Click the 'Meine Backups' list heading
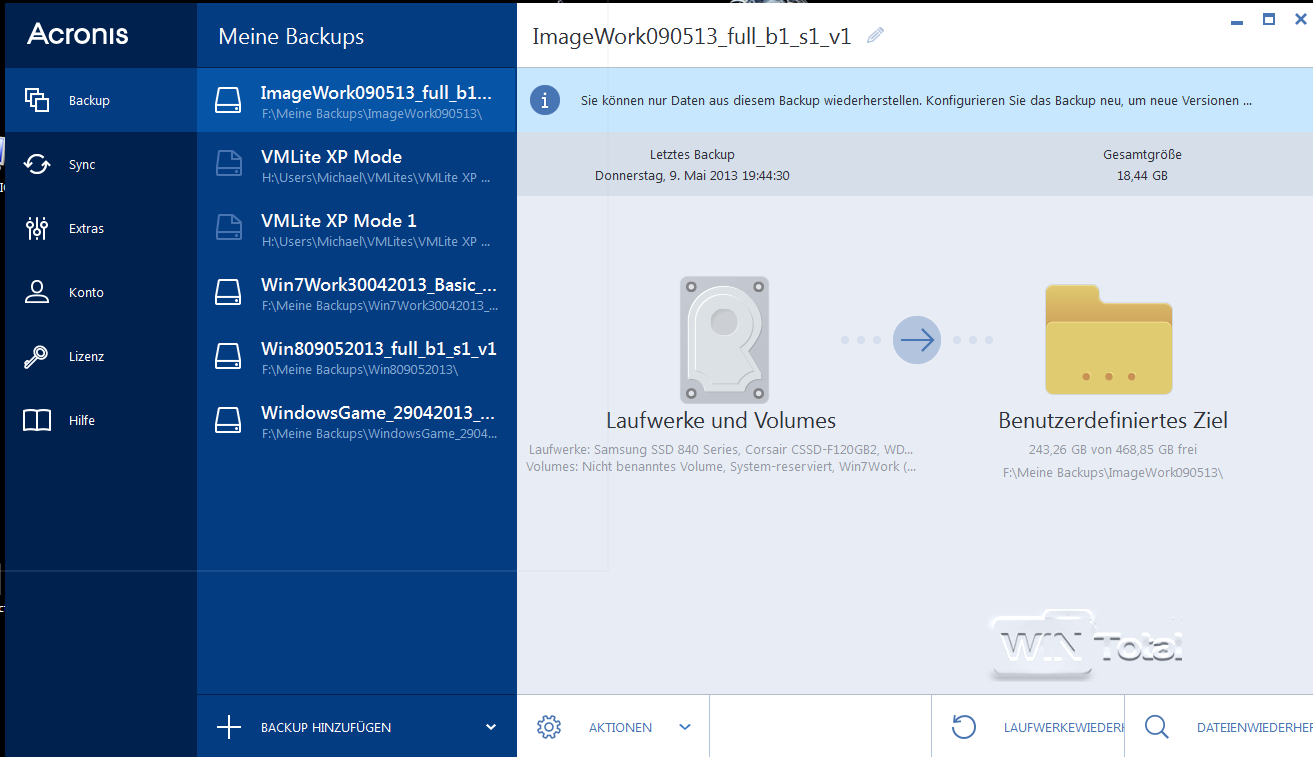This screenshot has height=757, width=1313. pos(291,37)
